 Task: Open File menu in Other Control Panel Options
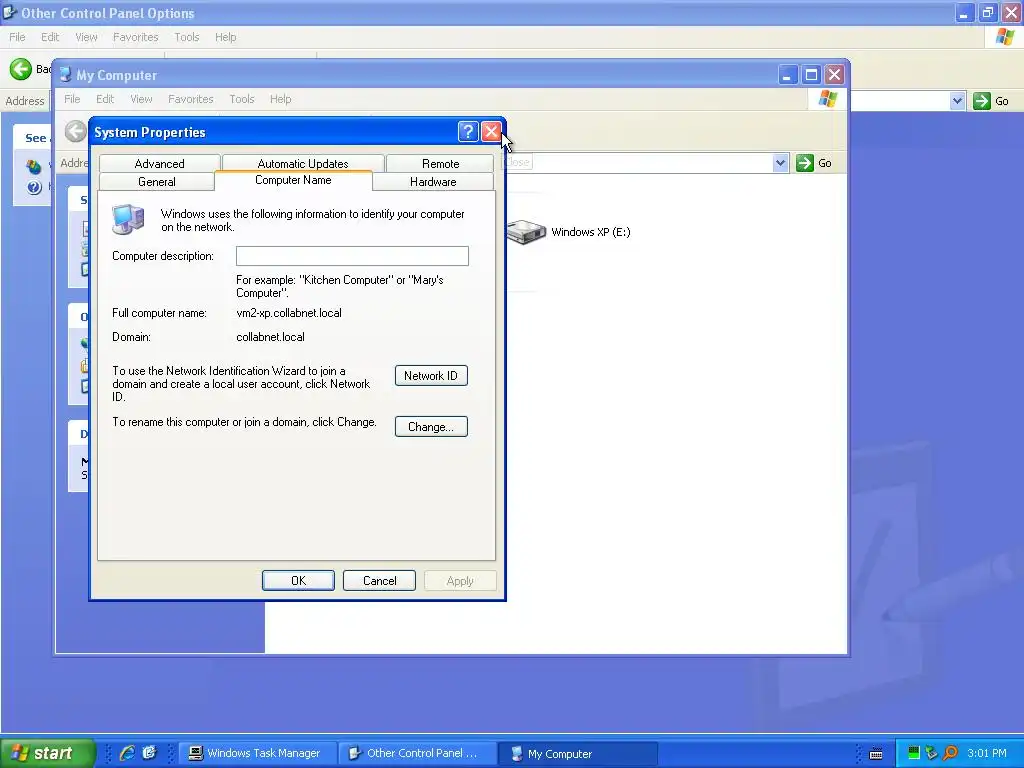coord(17,37)
